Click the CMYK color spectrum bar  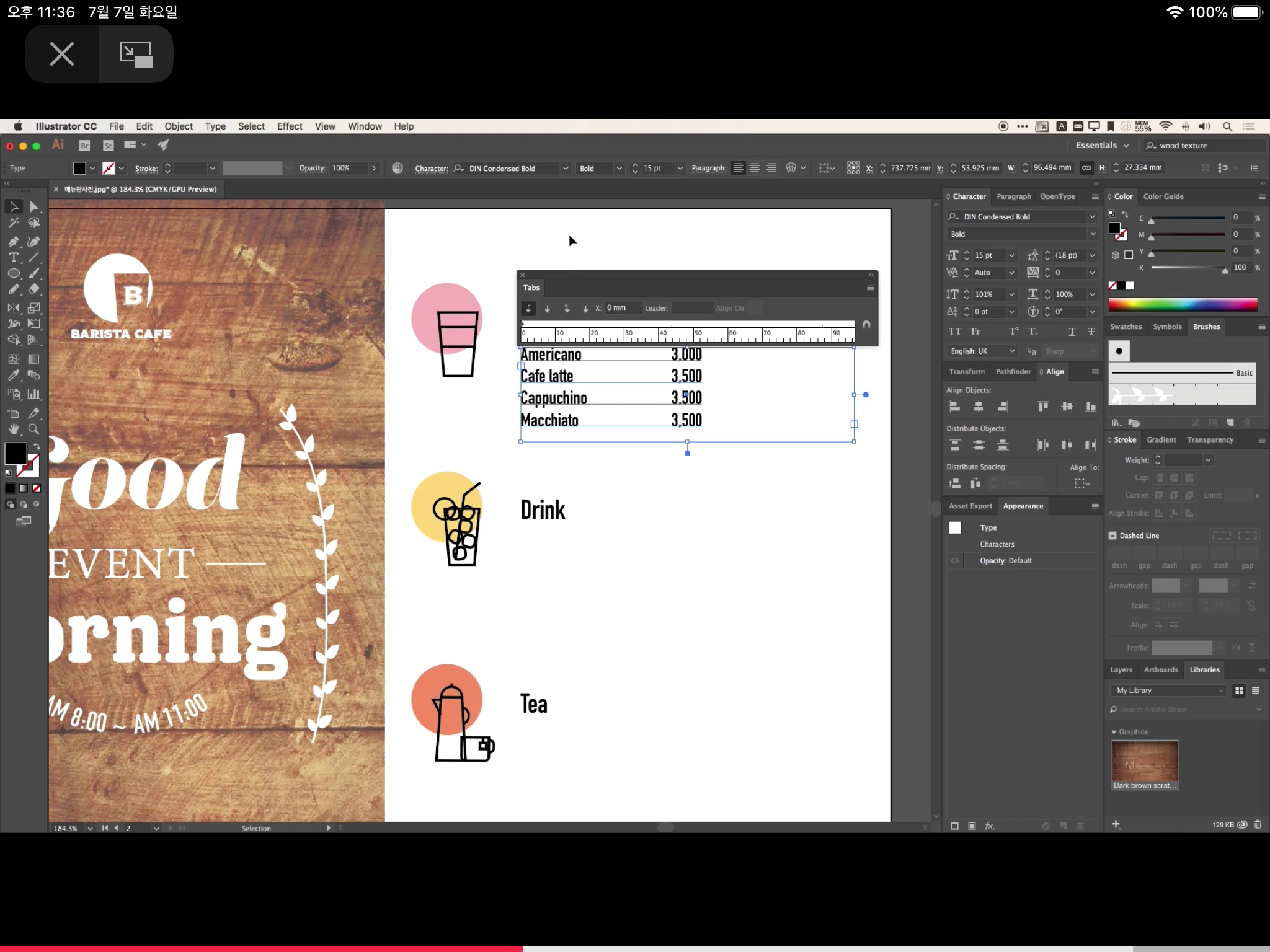coord(1183,304)
